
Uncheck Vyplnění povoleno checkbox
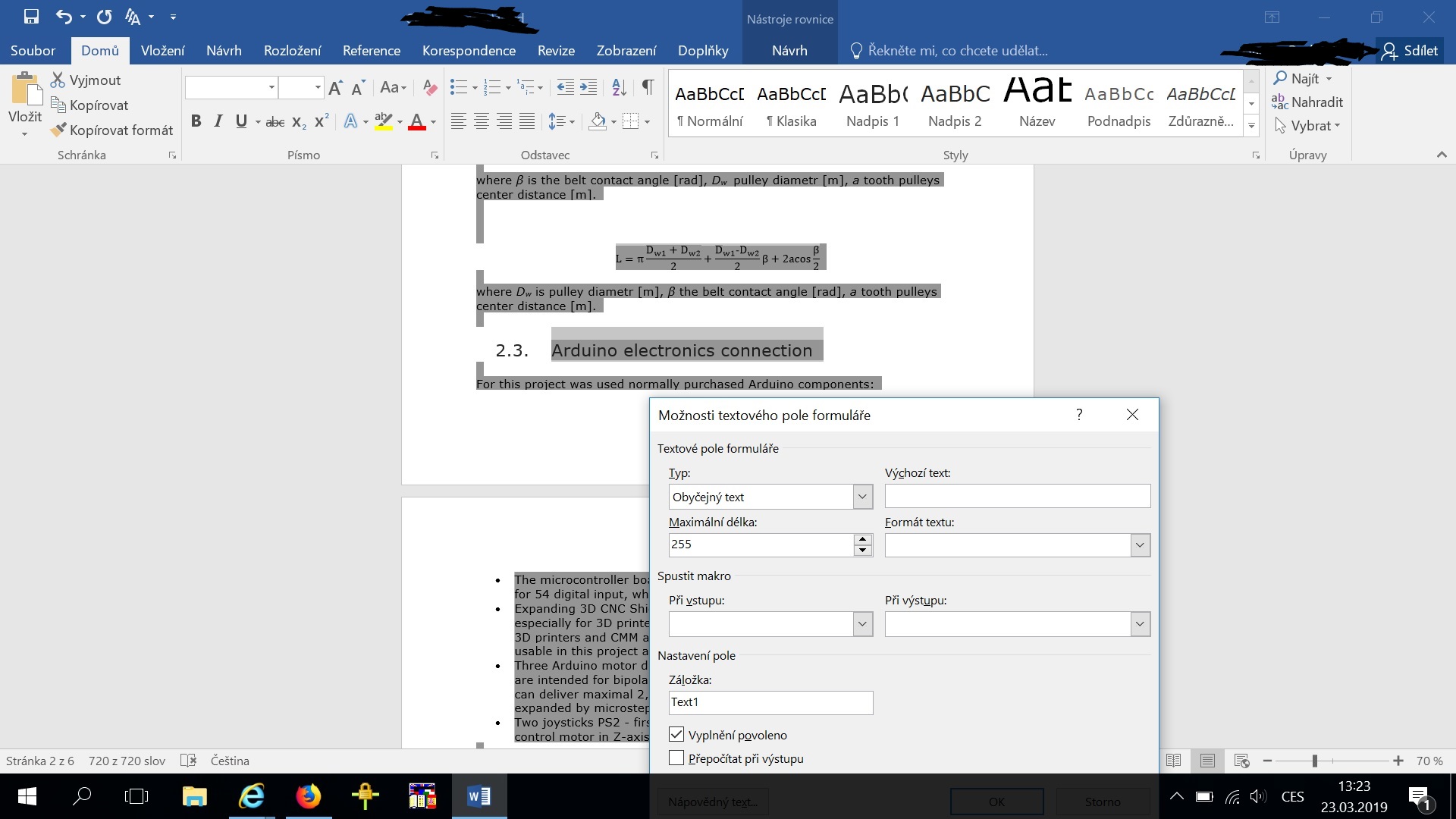click(x=676, y=735)
